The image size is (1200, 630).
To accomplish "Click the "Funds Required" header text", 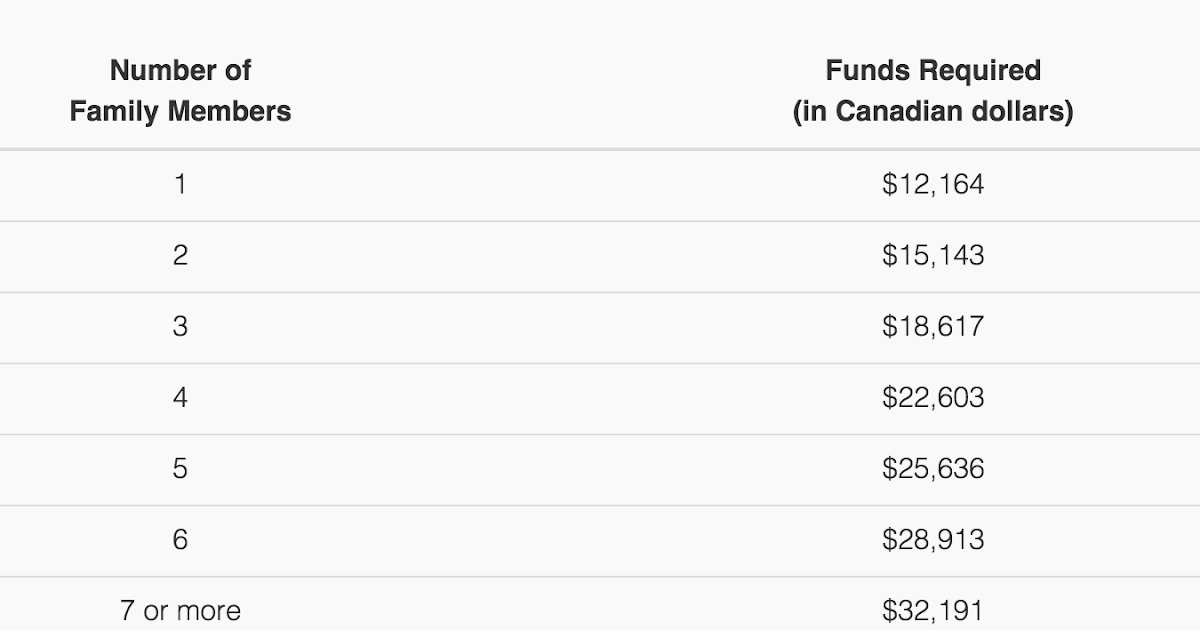I will point(932,71).
